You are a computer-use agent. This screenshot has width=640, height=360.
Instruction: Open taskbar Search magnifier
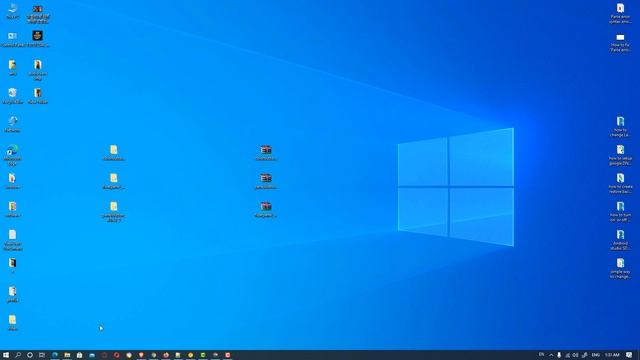pyautogui.click(x=18, y=355)
